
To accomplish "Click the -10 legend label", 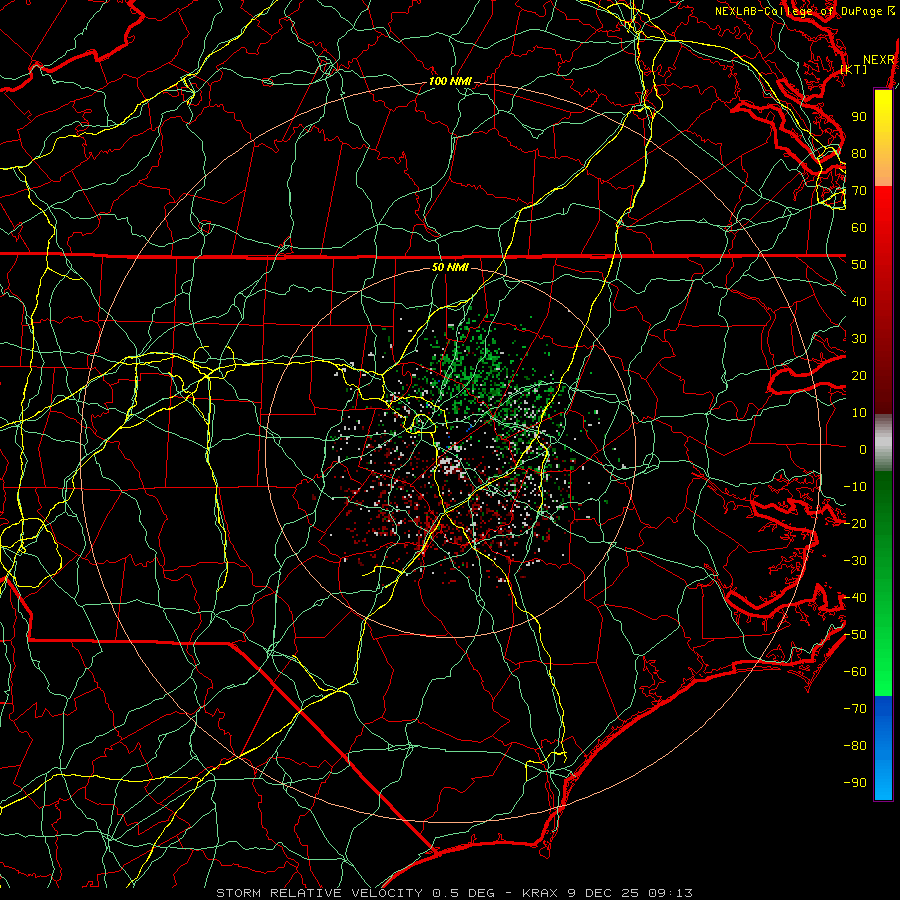I will point(855,487).
